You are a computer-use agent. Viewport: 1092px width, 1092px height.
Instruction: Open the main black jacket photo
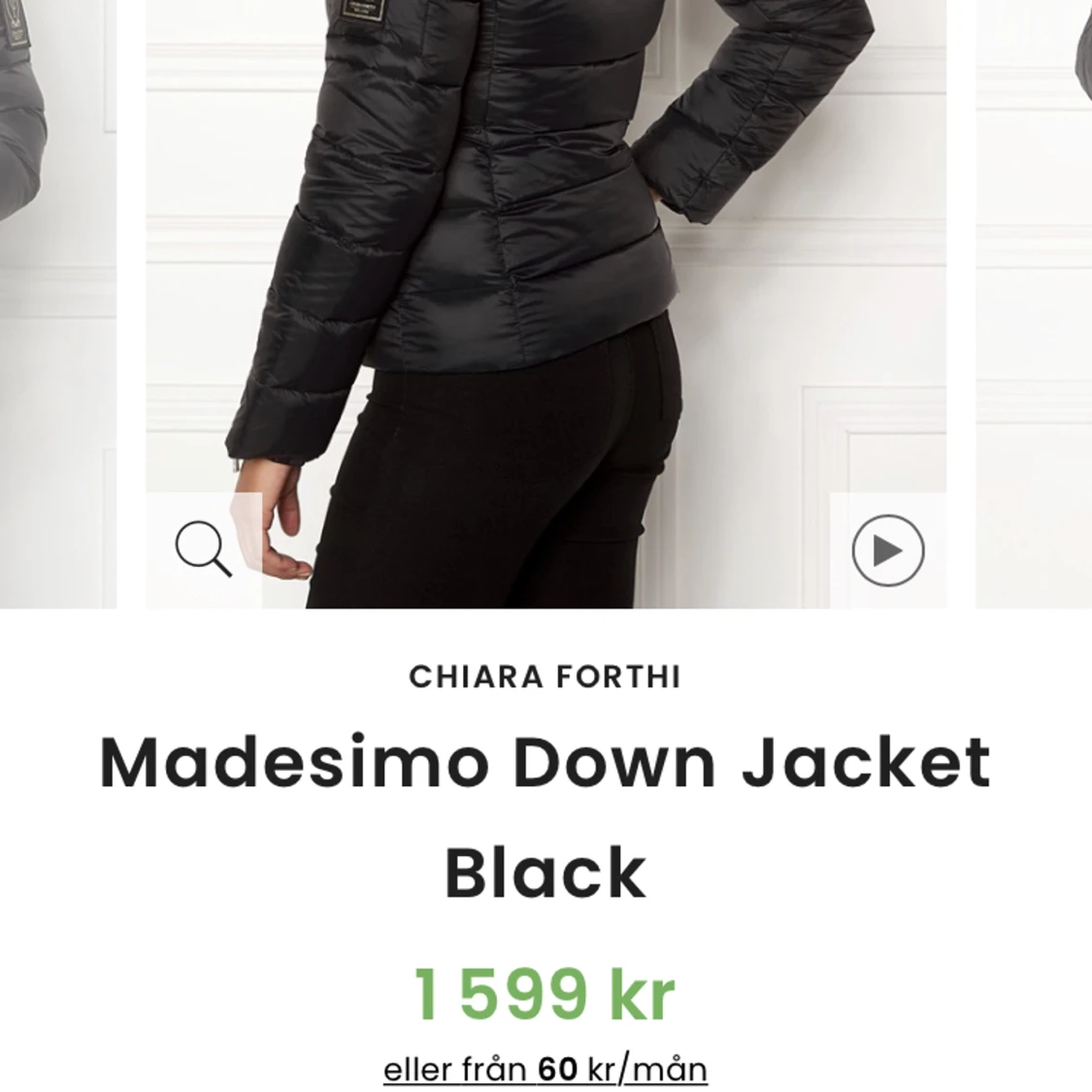(546, 304)
